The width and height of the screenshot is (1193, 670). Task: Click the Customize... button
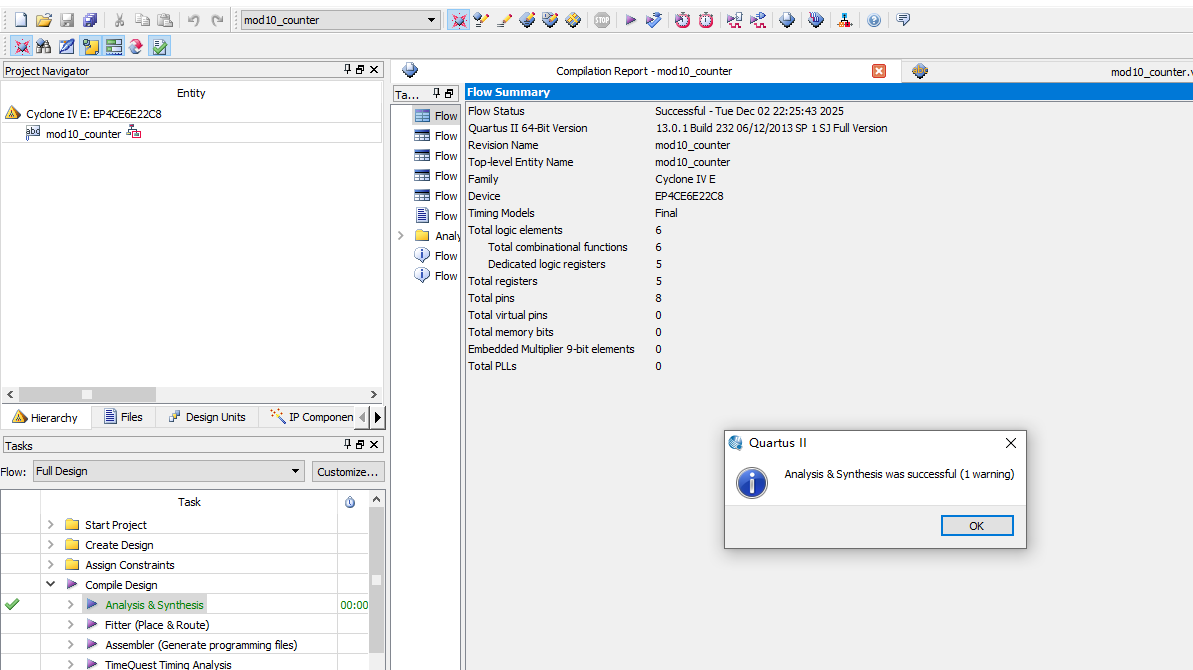[348, 472]
